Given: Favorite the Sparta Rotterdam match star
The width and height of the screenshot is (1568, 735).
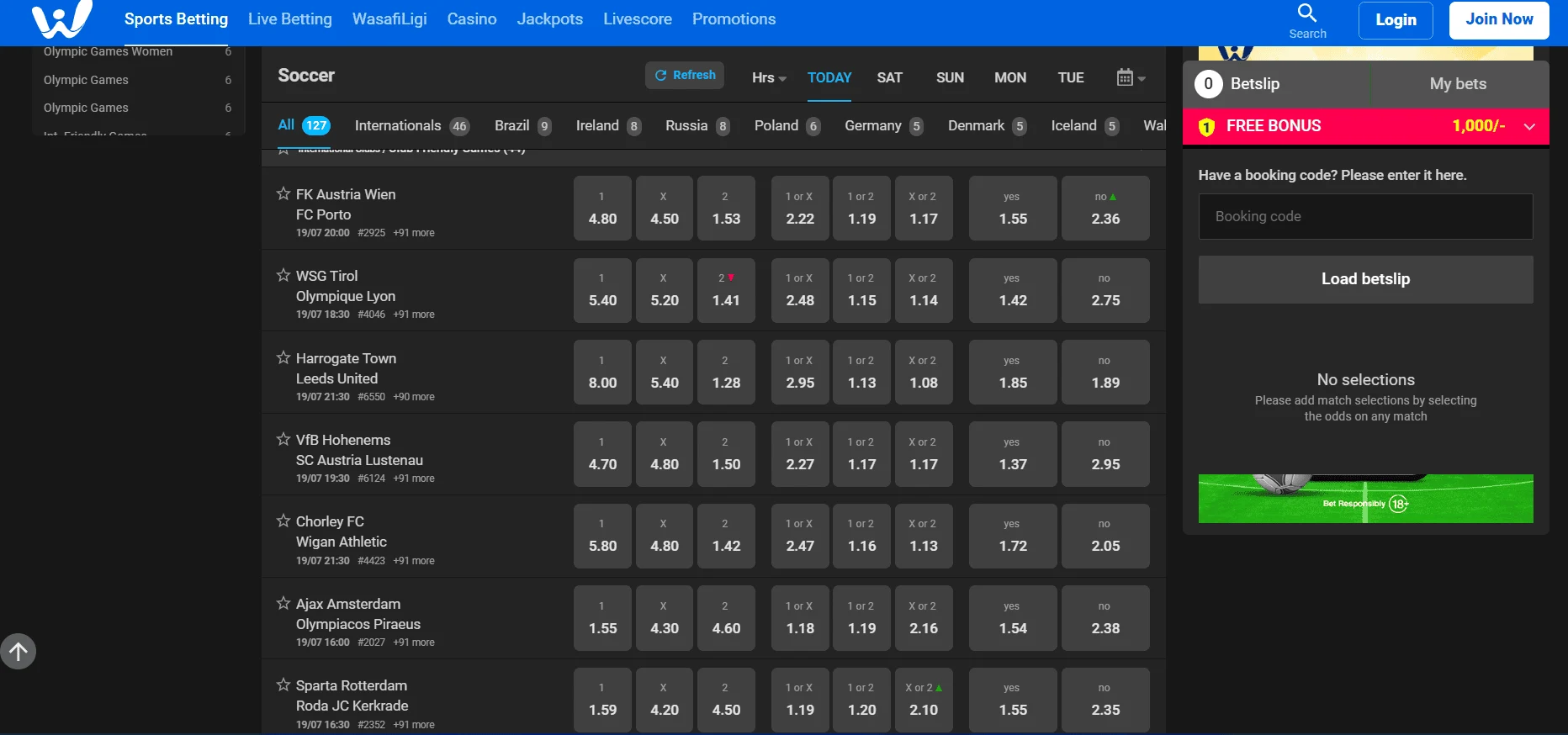Looking at the screenshot, I should pos(283,685).
